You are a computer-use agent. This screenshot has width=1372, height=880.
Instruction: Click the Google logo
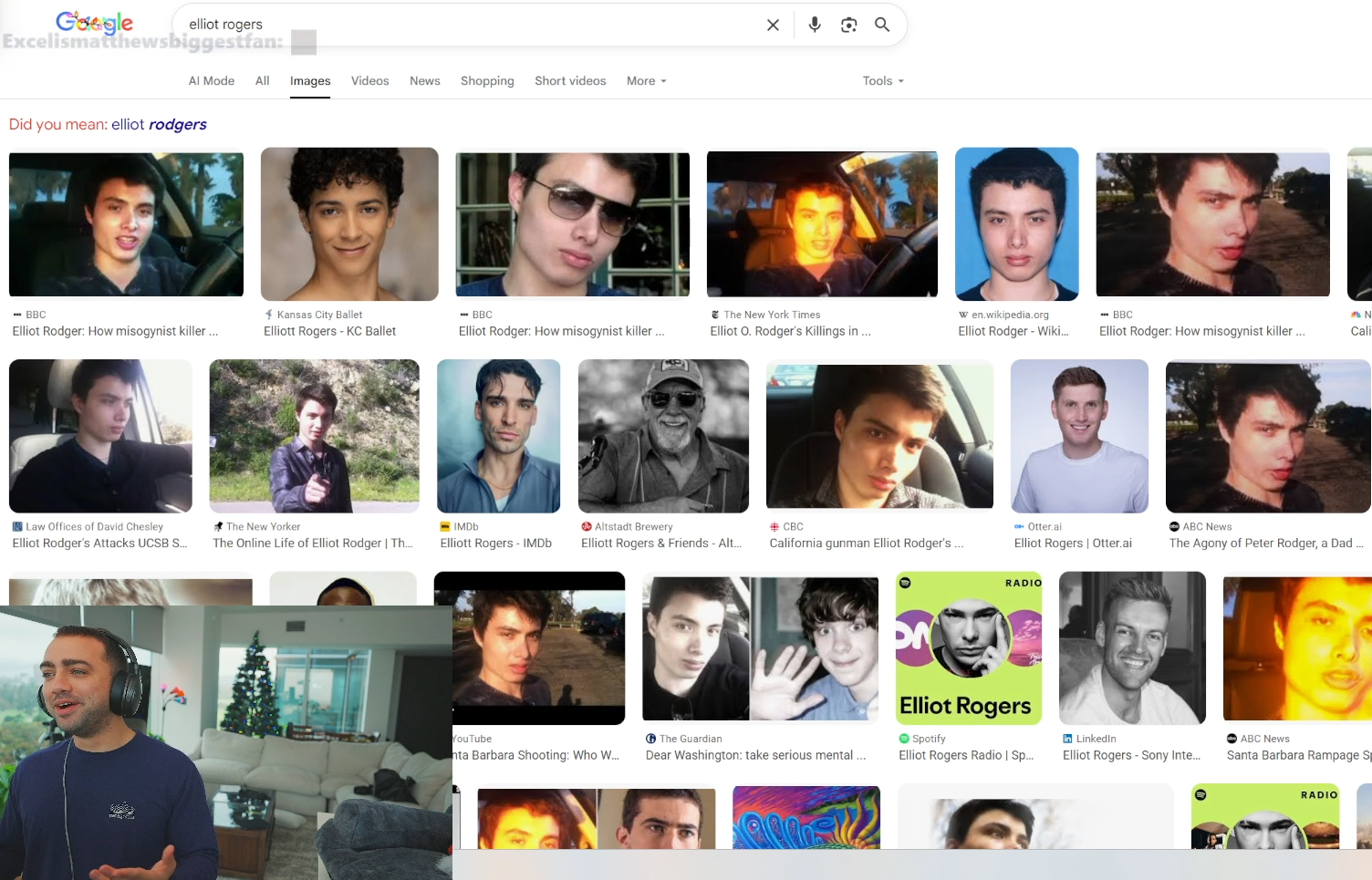(94, 23)
